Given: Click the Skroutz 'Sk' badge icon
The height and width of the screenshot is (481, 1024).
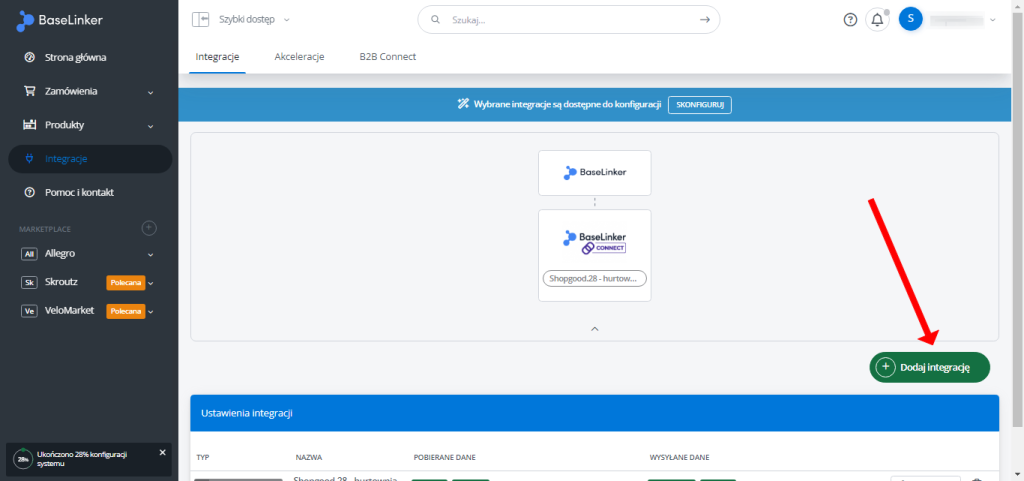Looking at the screenshot, I should 29,283.
